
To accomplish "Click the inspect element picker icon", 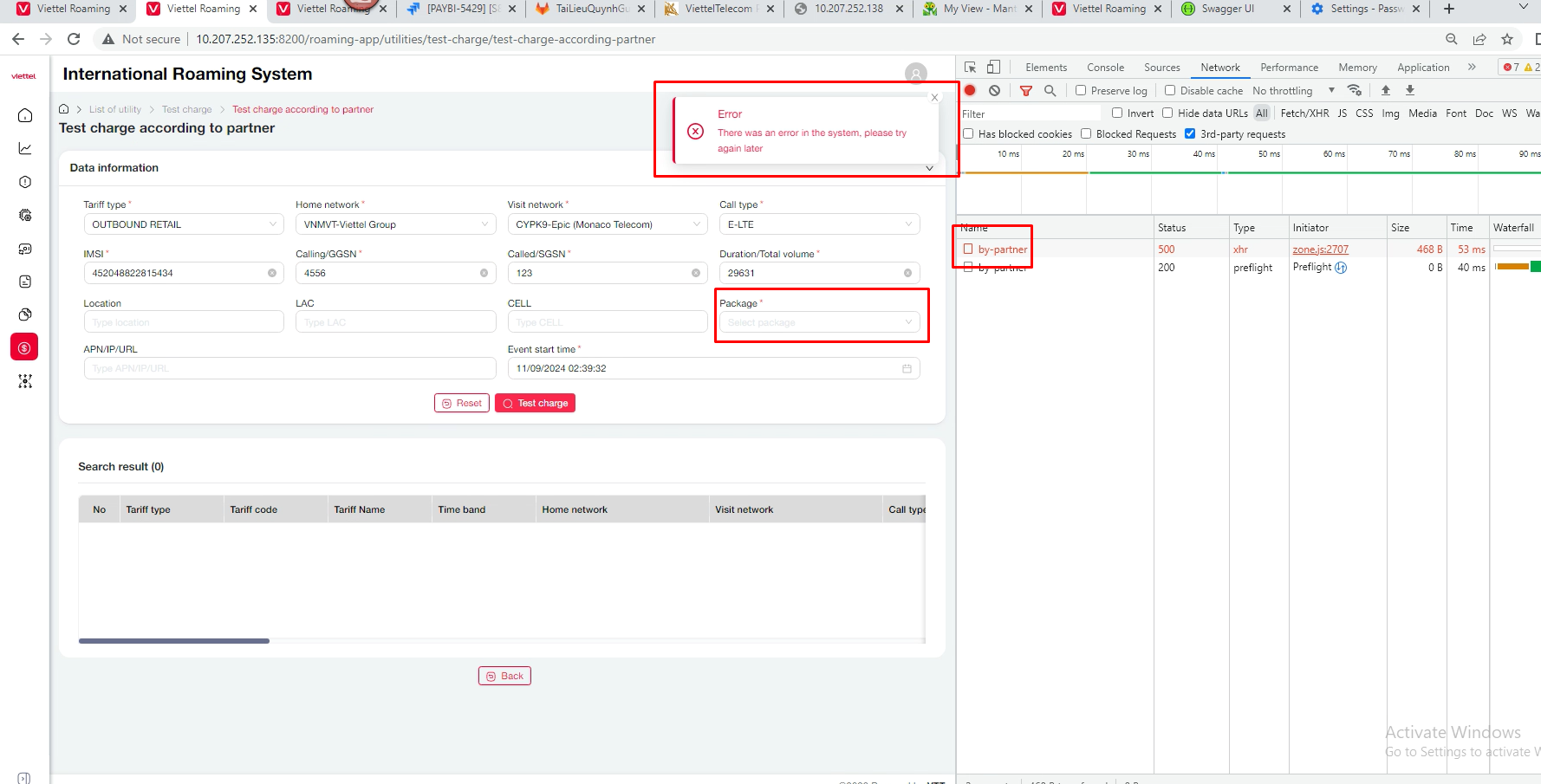I will tap(970, 67).
